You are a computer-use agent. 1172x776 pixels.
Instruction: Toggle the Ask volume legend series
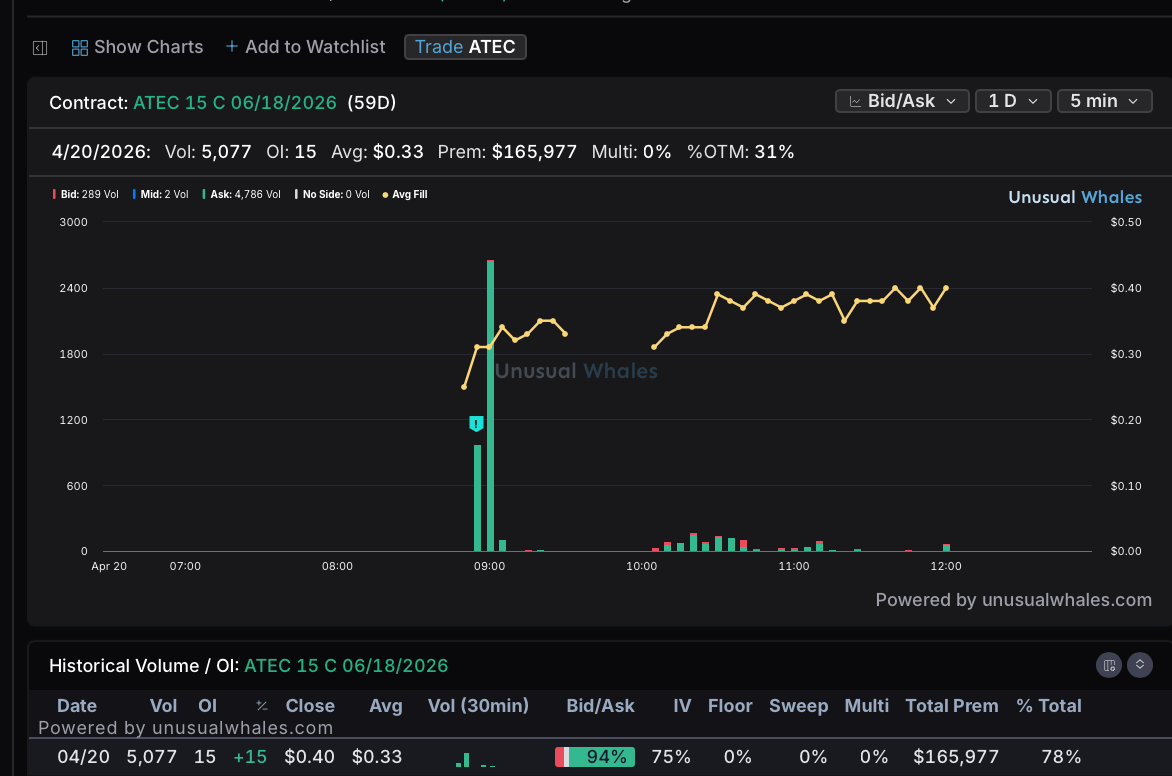241,194
